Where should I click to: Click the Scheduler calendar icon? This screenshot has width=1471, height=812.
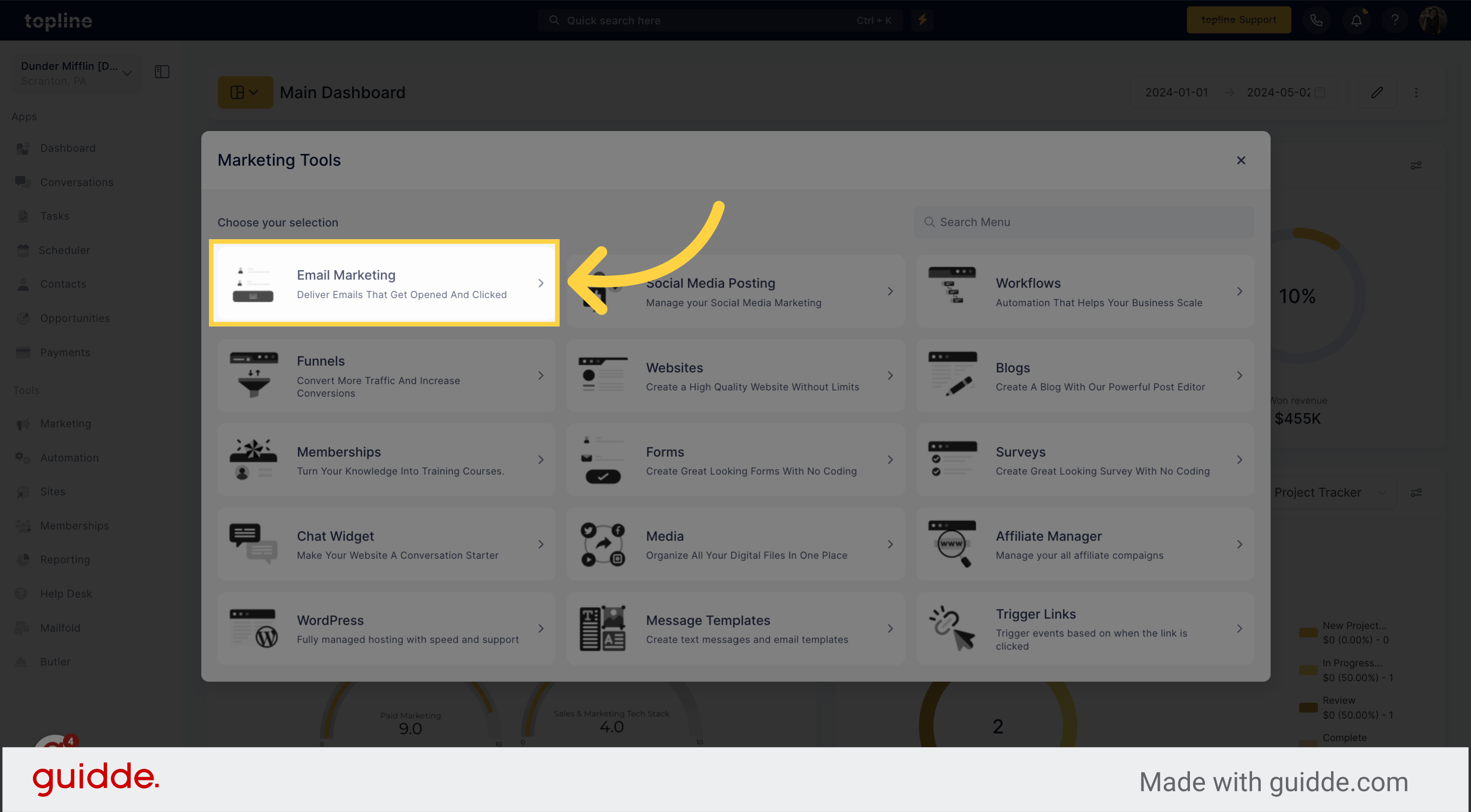pyautogui.click(x=23, y=250)
